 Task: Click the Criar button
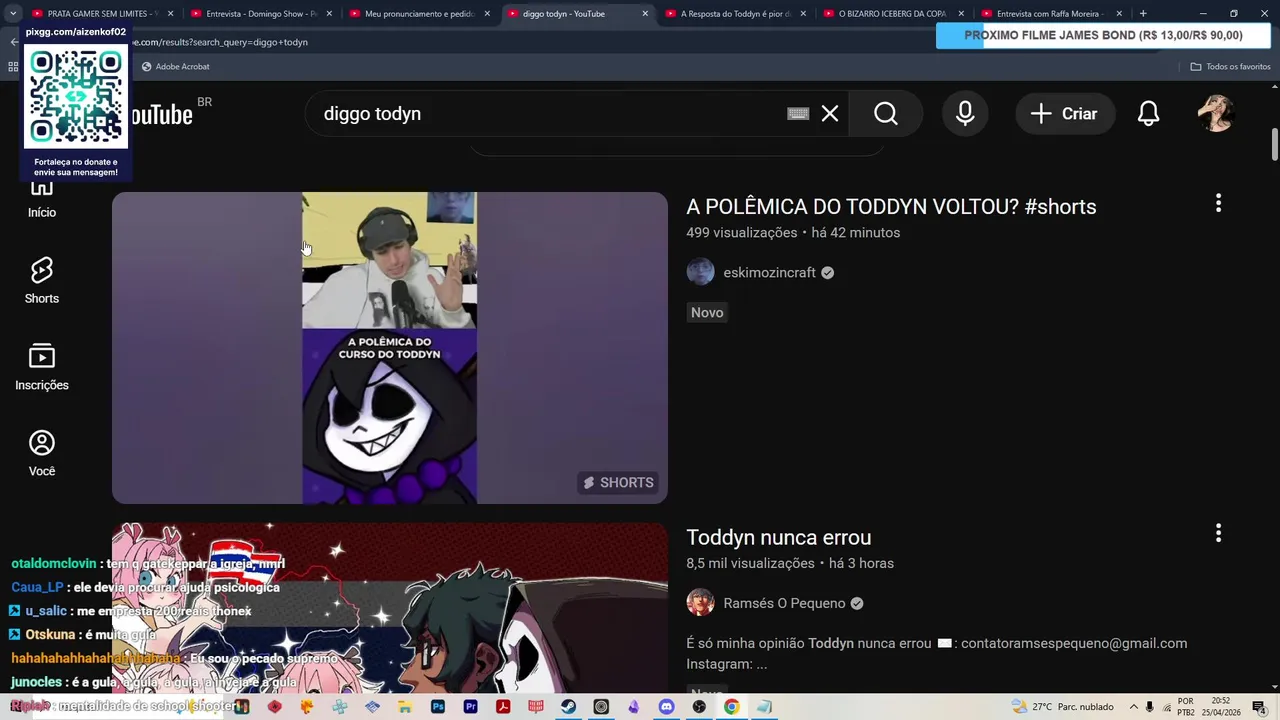pyautogui.click(x=1065, y=114)
